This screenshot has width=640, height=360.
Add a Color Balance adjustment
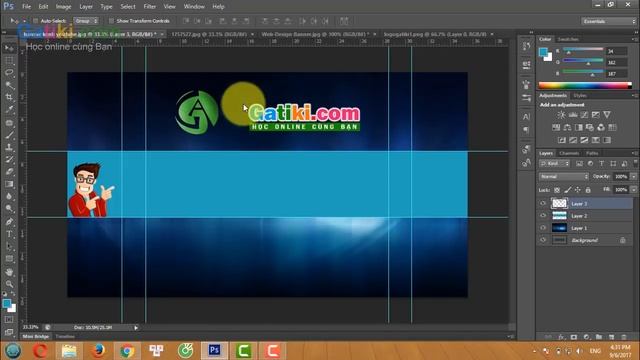pos(567,127)
